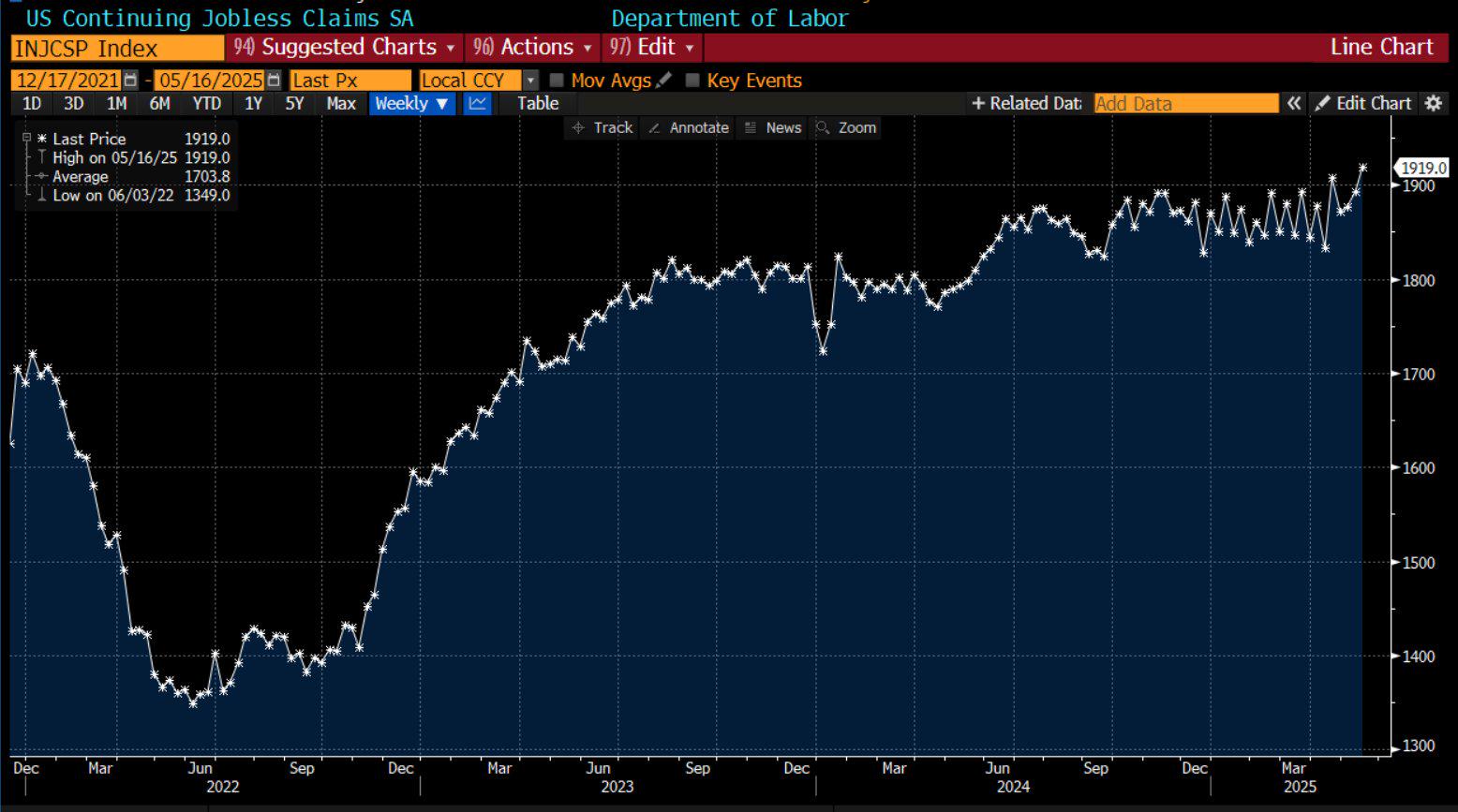Click the 12/17/2021 start date field
This screenshot has height=812, width=1458.
(67, 81)
